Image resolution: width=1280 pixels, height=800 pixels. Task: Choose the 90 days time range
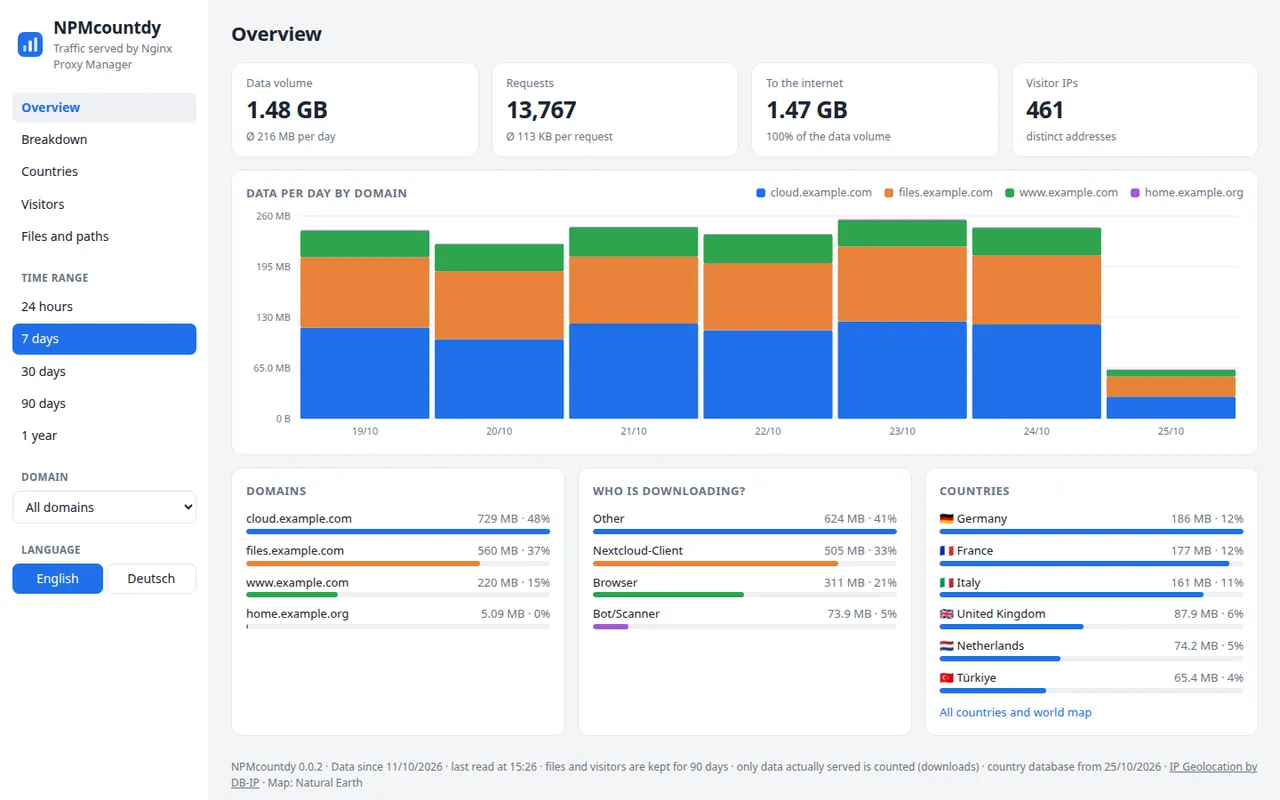tap(104, 404)
